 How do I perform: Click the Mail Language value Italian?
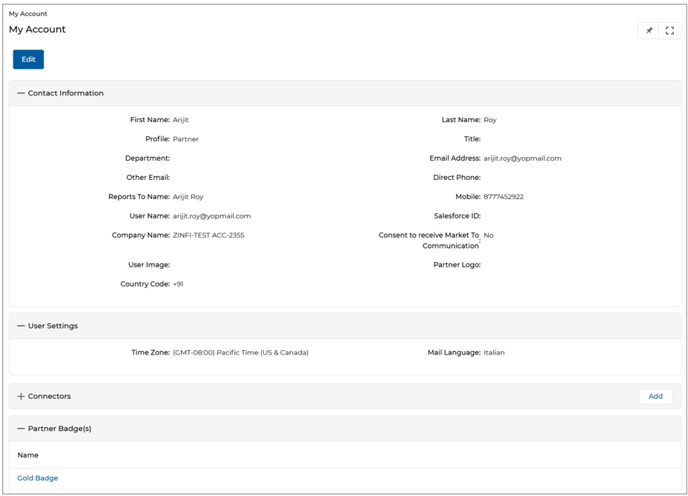pyautogui.click(x=494, y=353)
